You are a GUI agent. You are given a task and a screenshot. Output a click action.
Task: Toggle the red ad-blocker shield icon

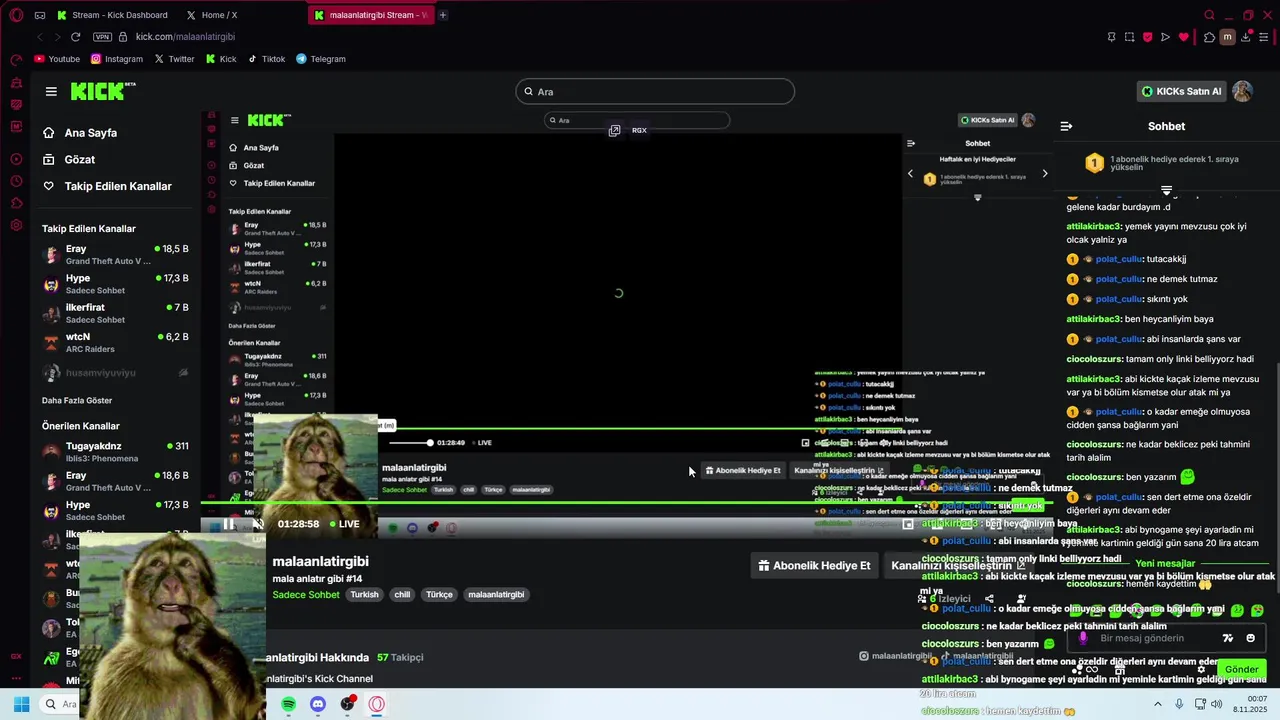1147,37
